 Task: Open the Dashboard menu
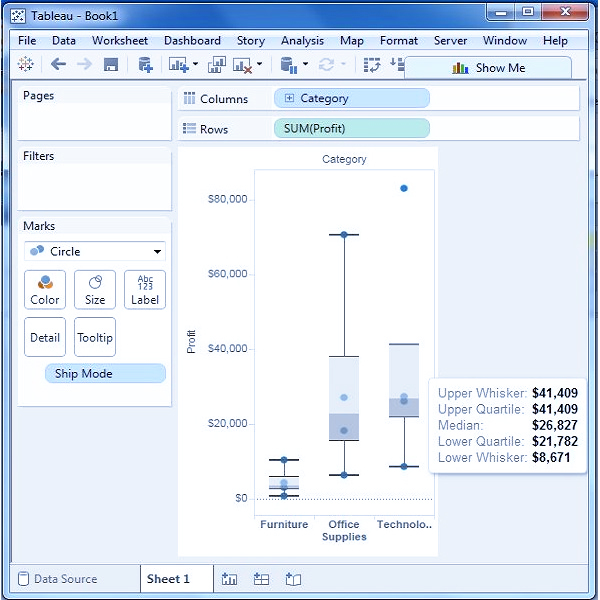tap(192, 41)
